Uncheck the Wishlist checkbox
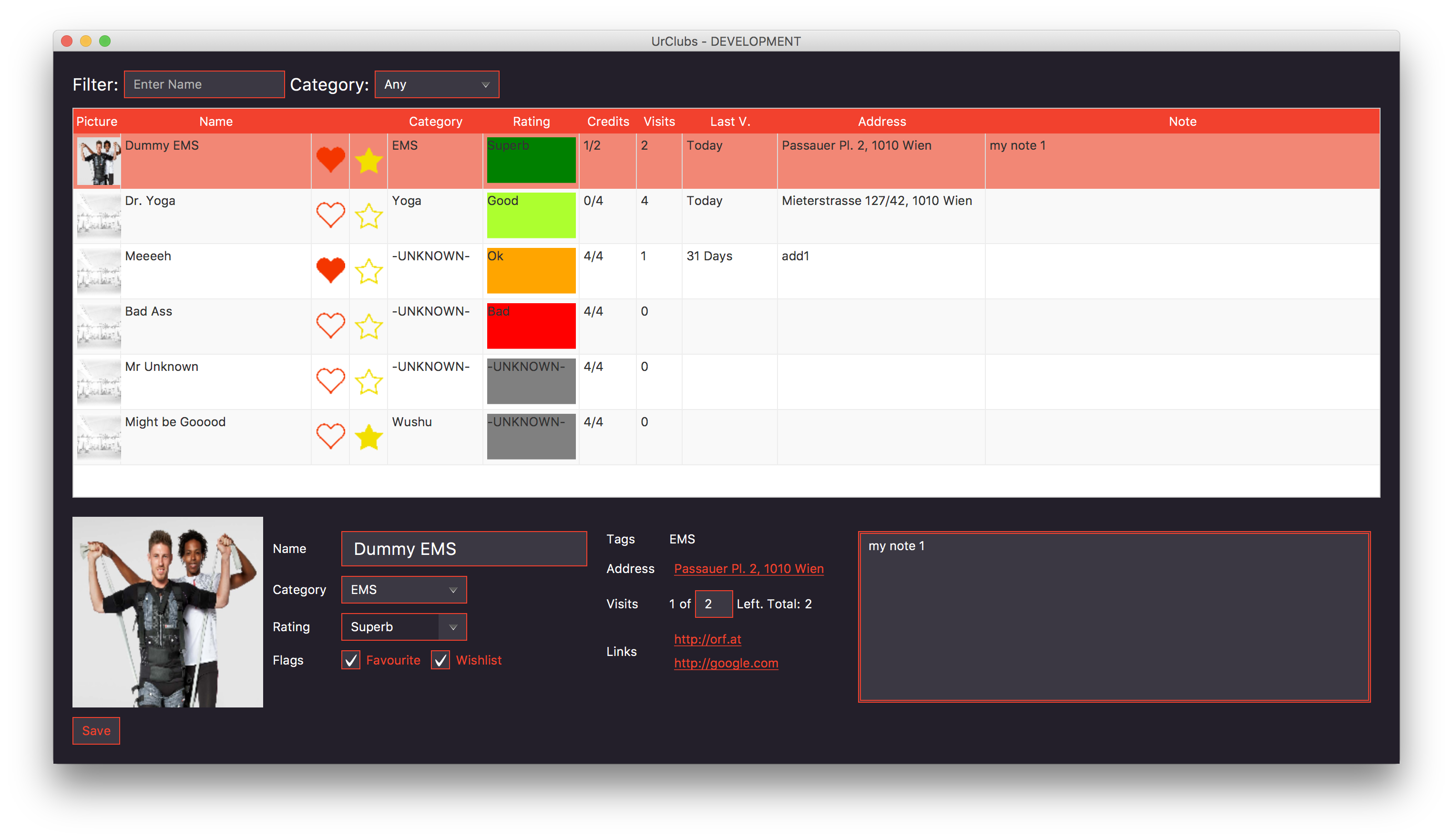This screenshot has width=1453, height=840. click(440, 660)
